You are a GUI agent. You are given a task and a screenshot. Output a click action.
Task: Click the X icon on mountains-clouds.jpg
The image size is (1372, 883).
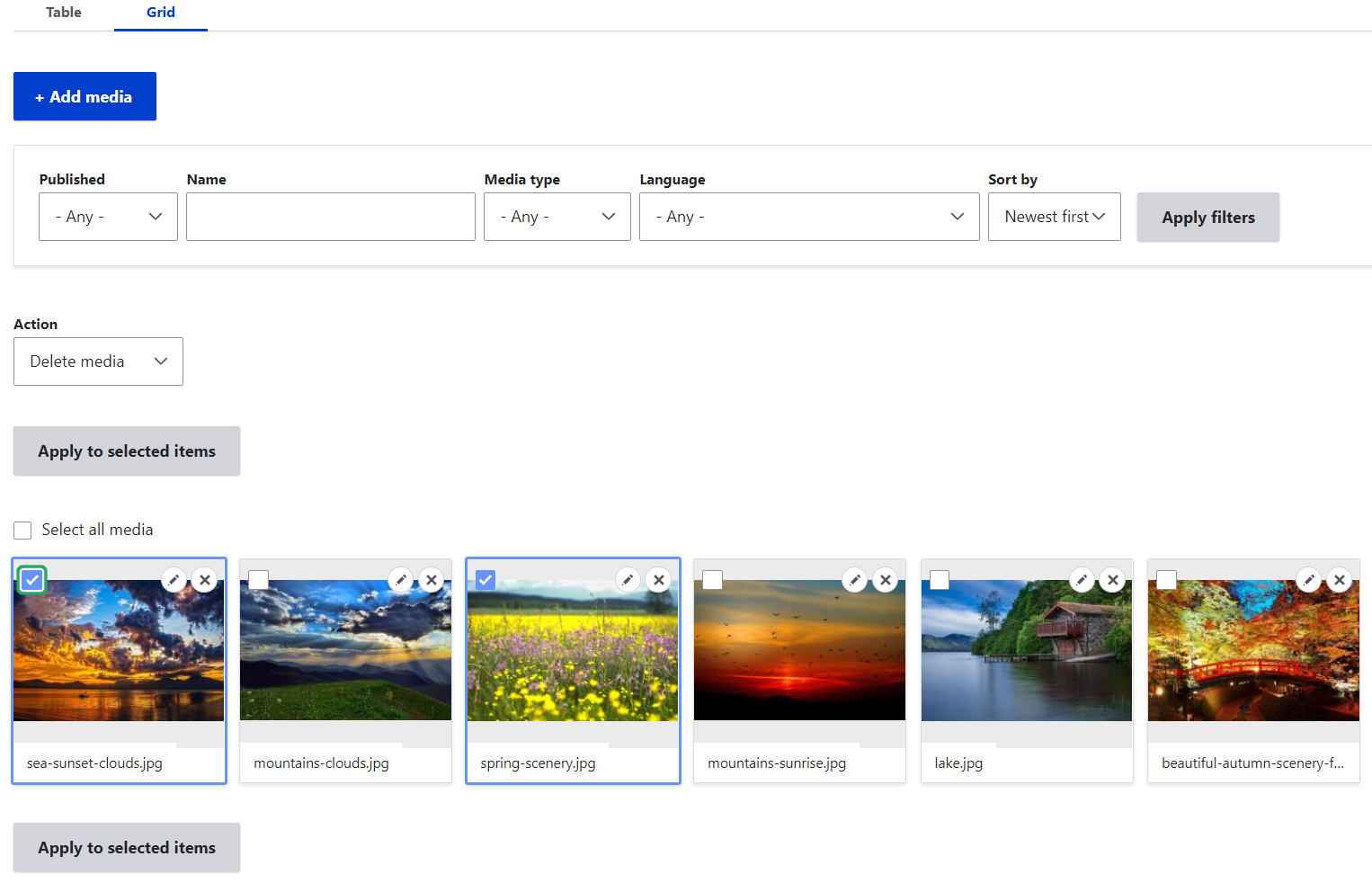tap(432, 580)
